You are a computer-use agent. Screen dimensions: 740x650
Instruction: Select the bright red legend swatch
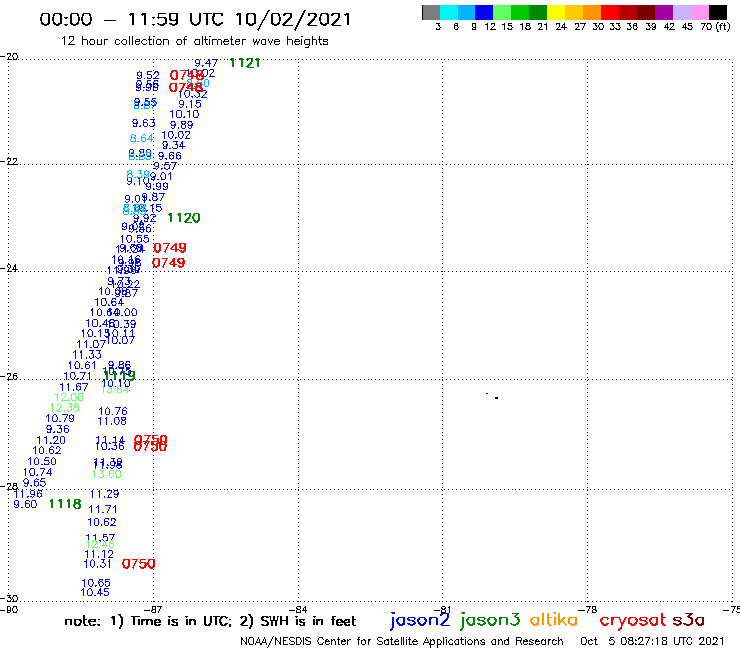coord(610,12)
